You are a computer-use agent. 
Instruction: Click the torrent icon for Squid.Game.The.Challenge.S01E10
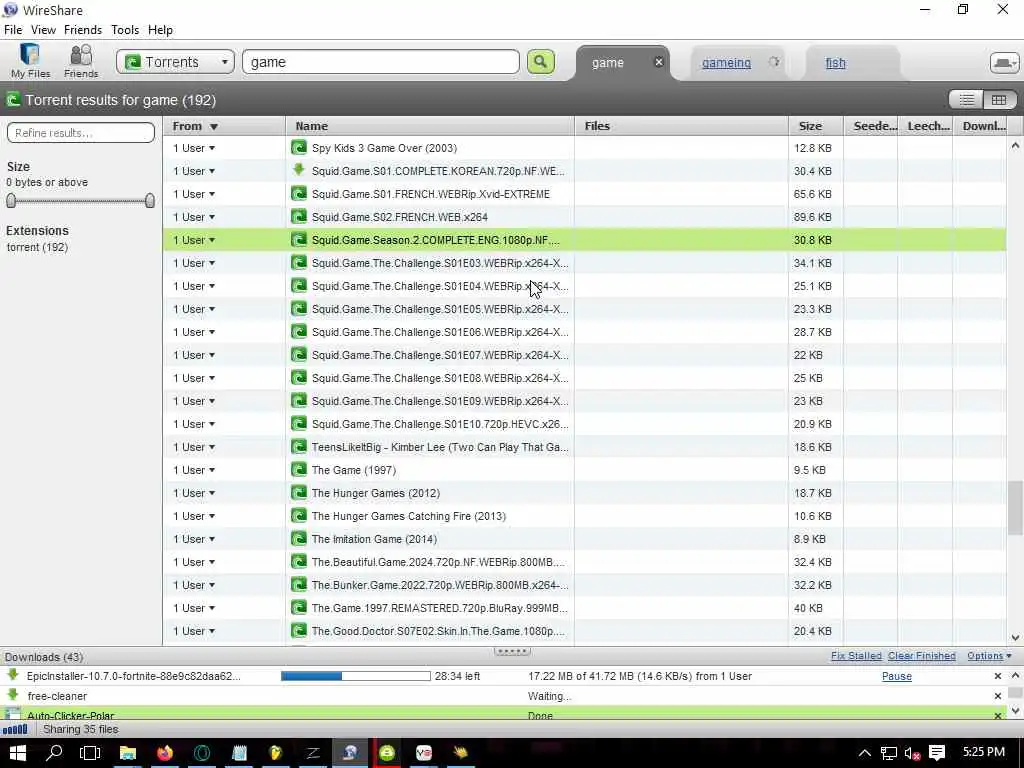299,423
